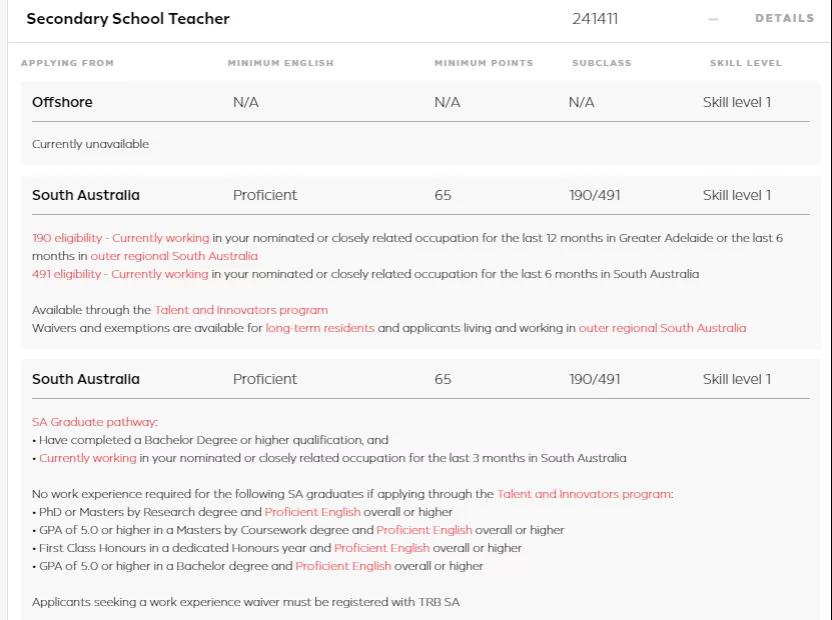This screenshot has width=832, height=620.
Task: Click the 'MINIMUM POINTS' column header
Action: pos(483,63)
